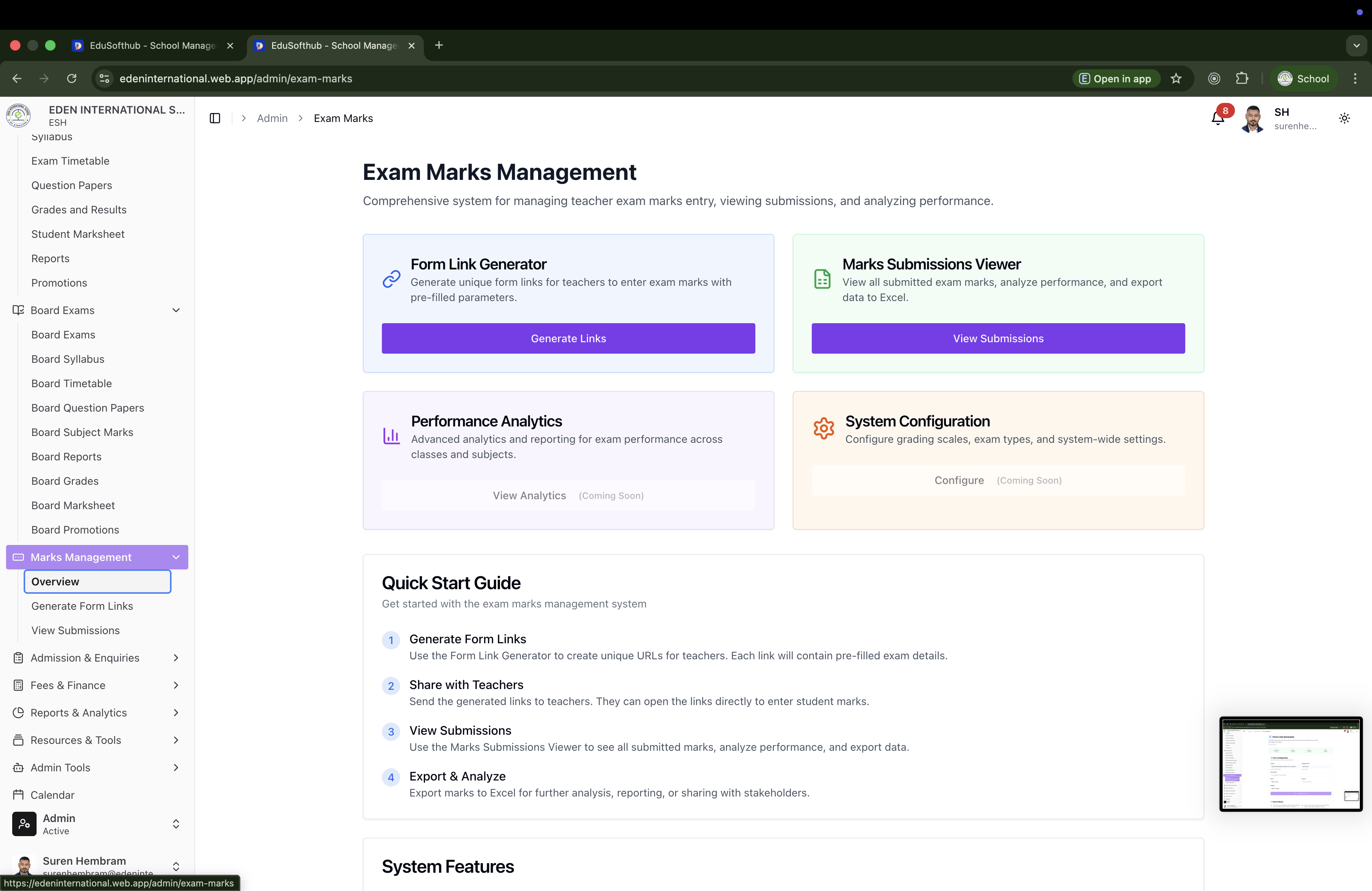Switch to the first EduSofthub tab

coord(152,45)
